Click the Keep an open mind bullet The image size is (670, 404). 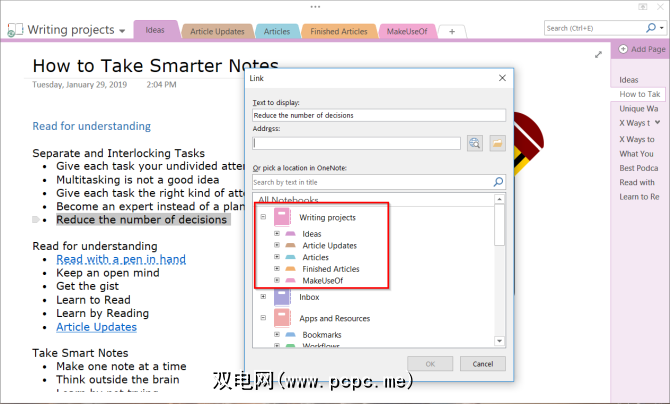[x=108, y=273]
